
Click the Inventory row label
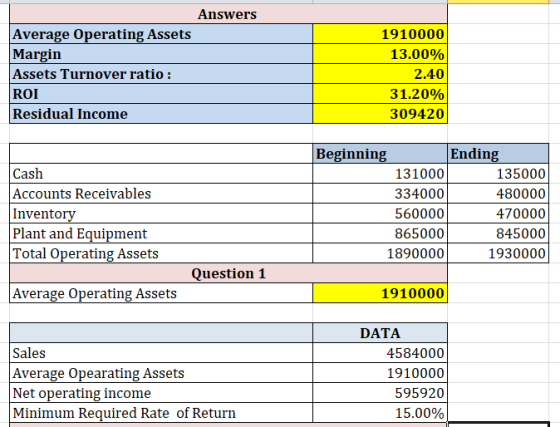[x=161, y=214]
